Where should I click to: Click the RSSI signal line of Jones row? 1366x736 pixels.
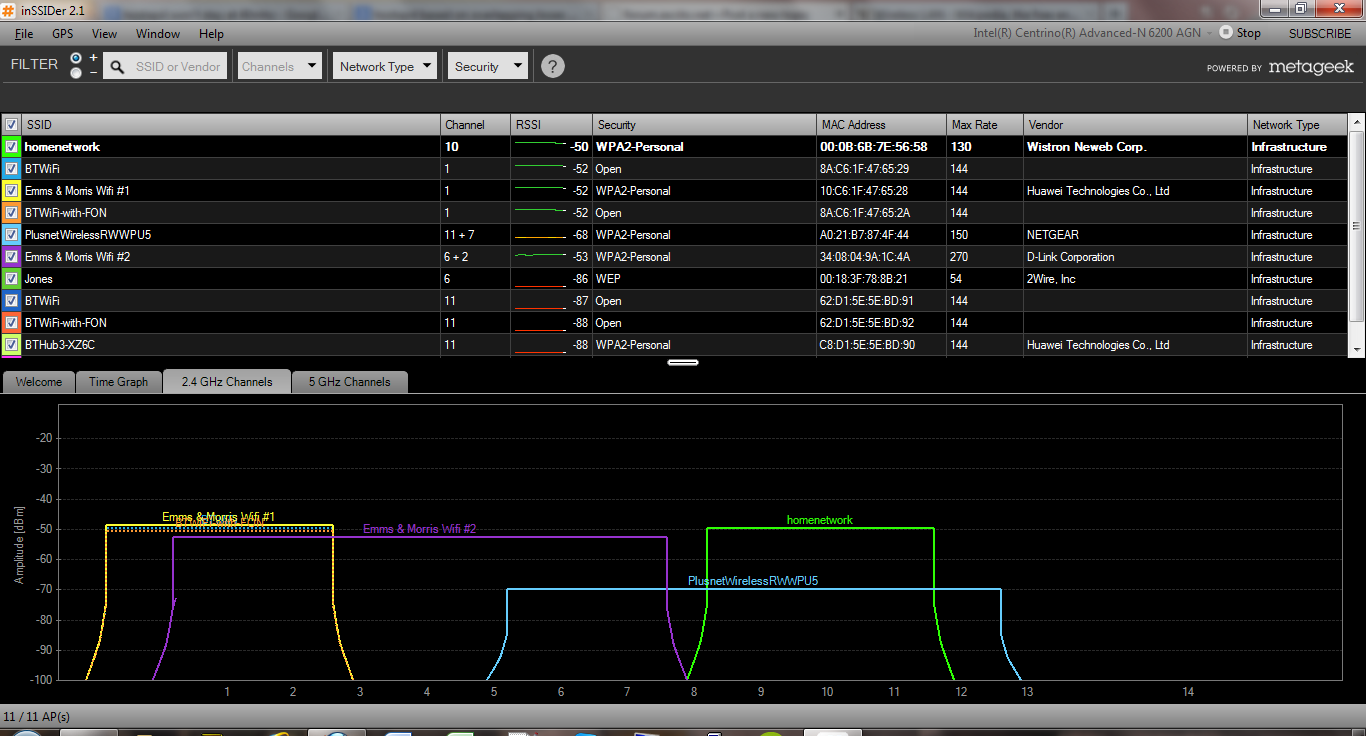click(x=540, y=285)
